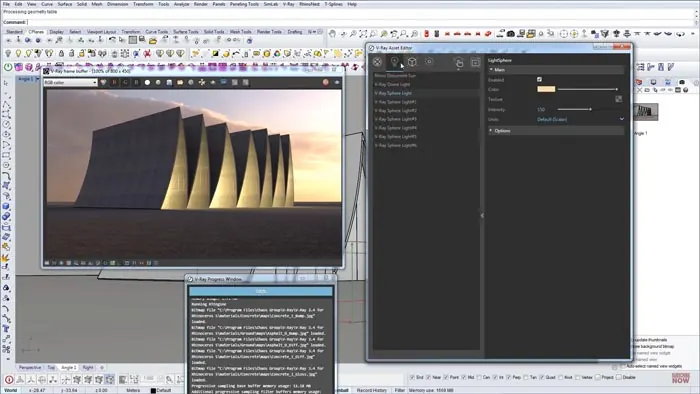Open the Units Default (Scalar) dropdown
This screenshot has height=394, width=700.
[580, 119]
